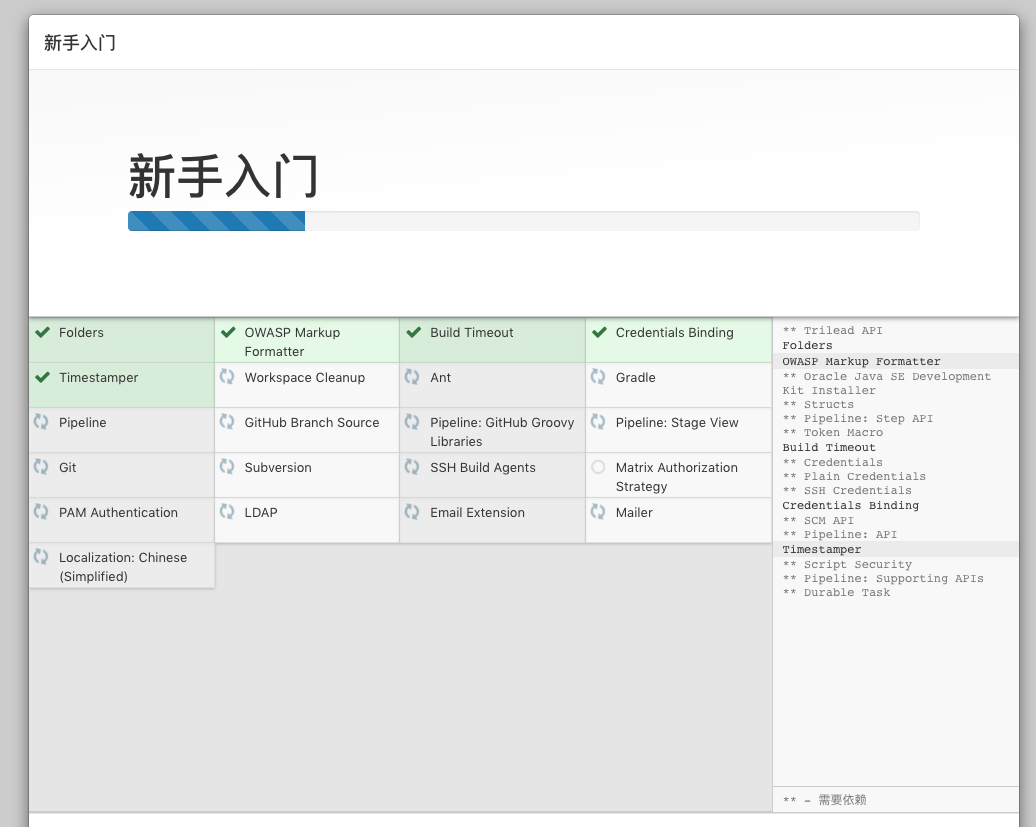Click the Localization: Chinese (Simplified) plugin entry
The width and height of the screenshot is (1036, 827).
coord(122,566)
